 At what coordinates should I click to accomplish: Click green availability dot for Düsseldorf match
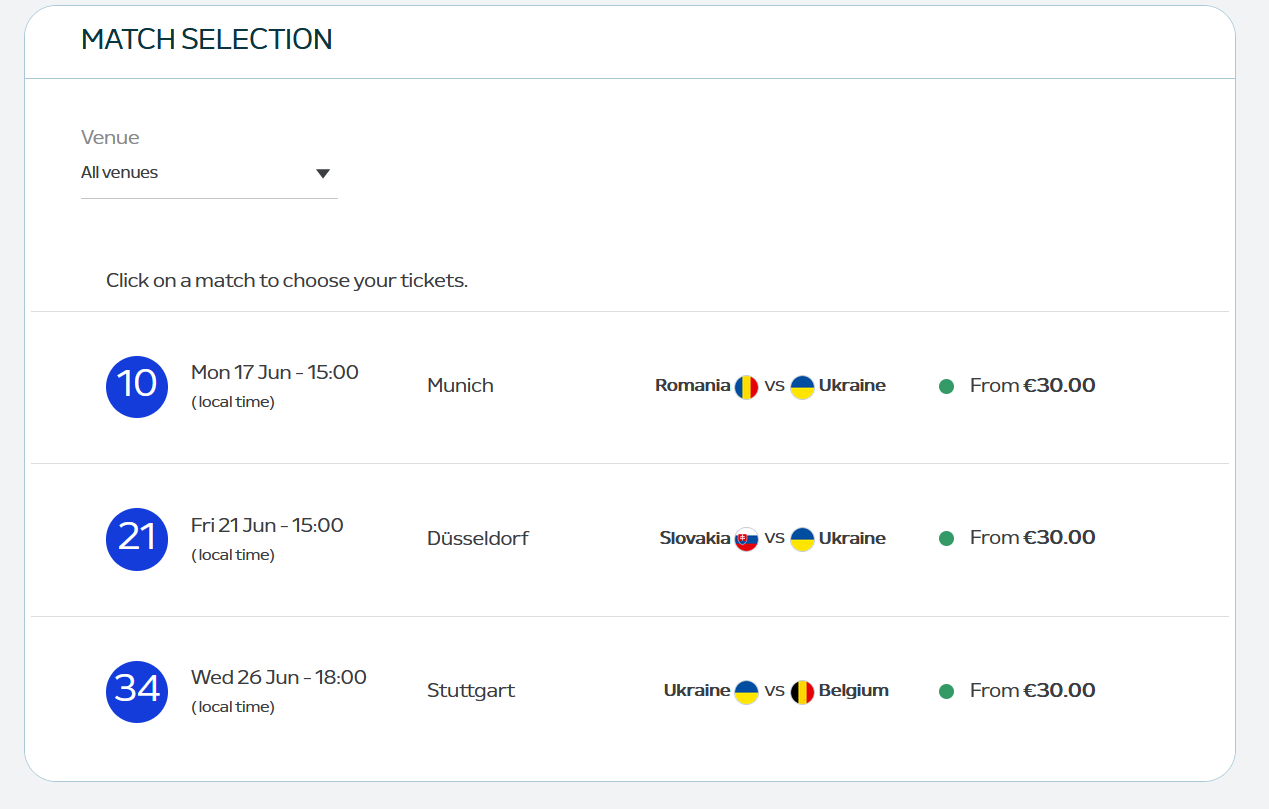(x=946, y=538)
